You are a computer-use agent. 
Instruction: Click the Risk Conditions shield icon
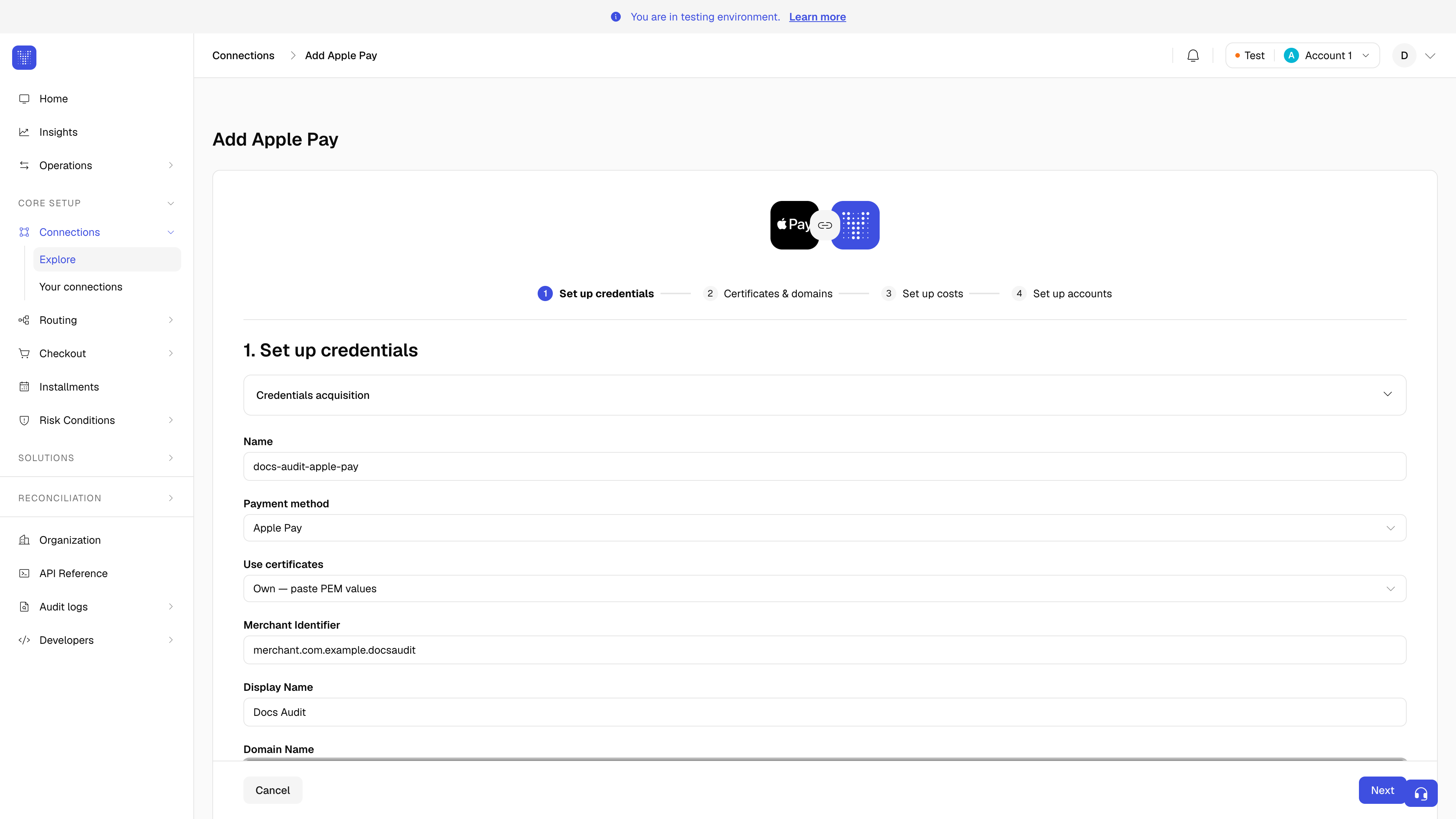click(24, 420)
